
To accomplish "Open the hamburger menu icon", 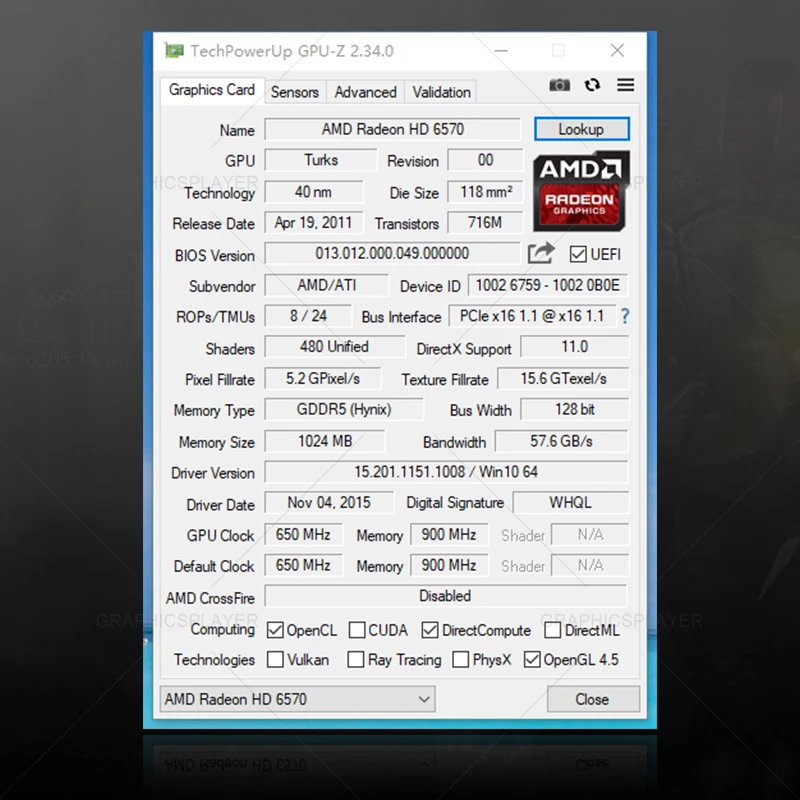I will point(626,85).
